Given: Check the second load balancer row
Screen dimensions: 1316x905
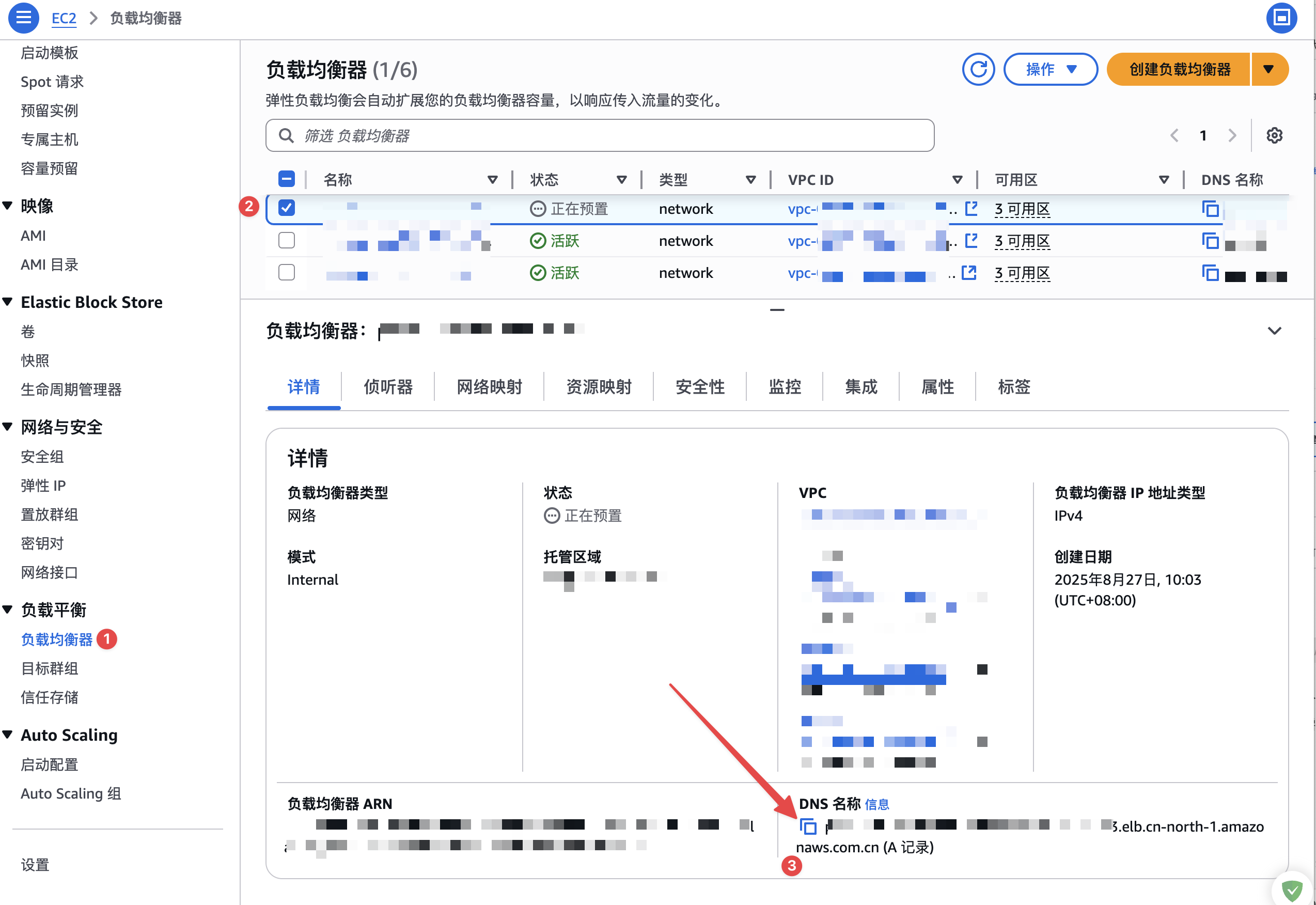Looking at the screenshot, I should point(286,240).
